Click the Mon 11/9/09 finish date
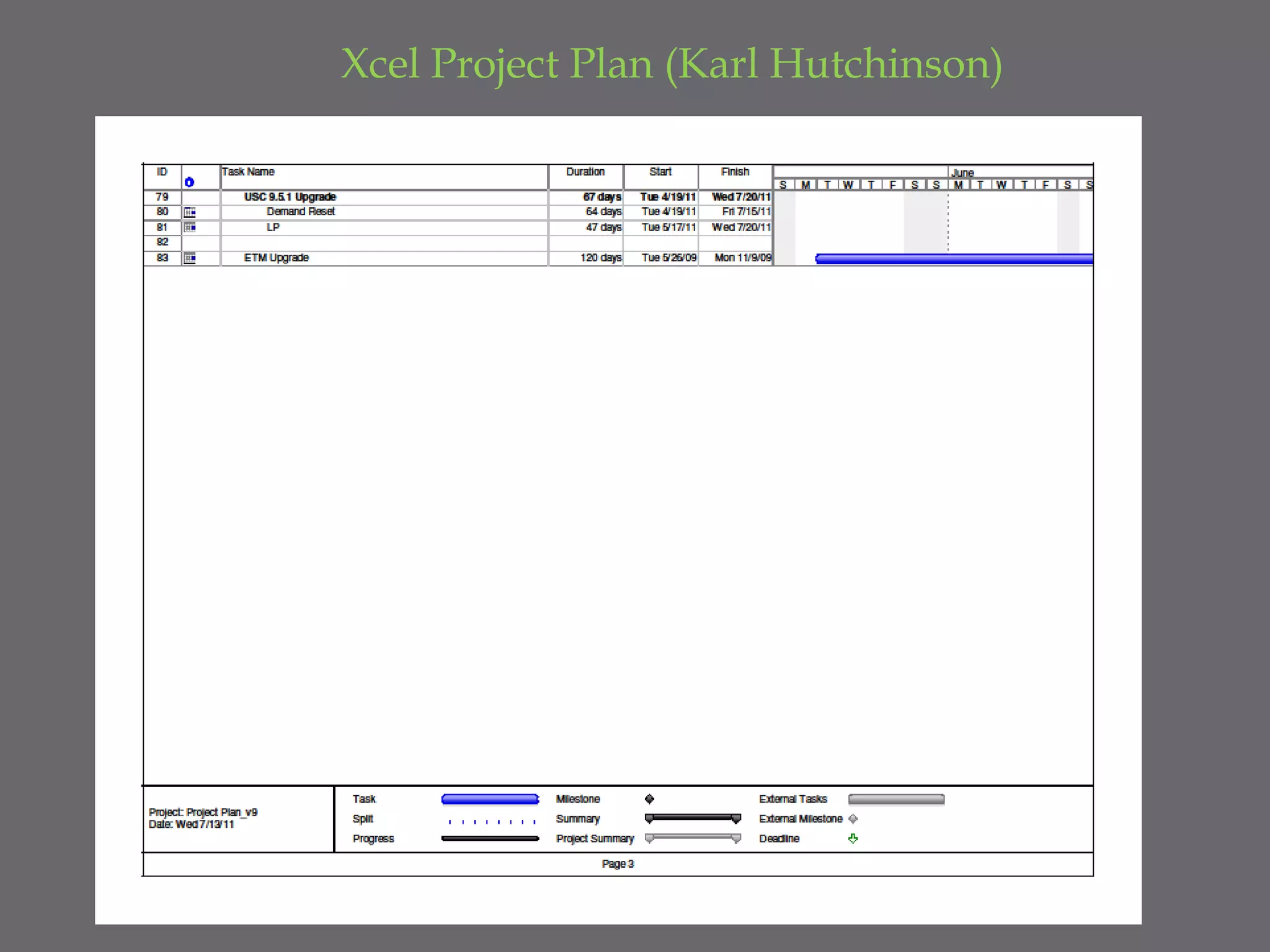 742,258
